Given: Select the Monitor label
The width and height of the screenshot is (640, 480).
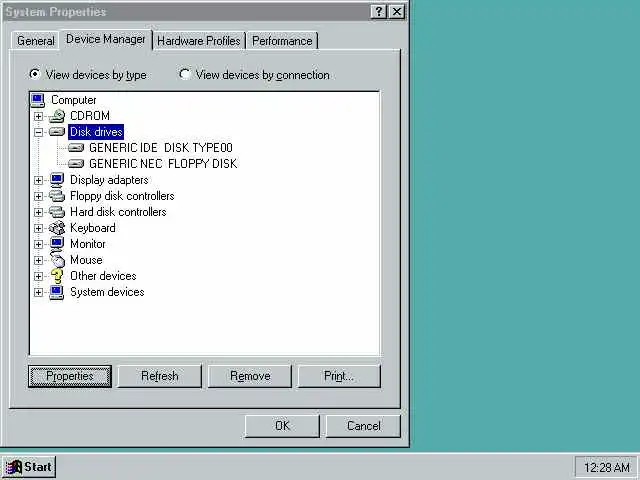Looking at the screenshot, I should coord(88,244).
